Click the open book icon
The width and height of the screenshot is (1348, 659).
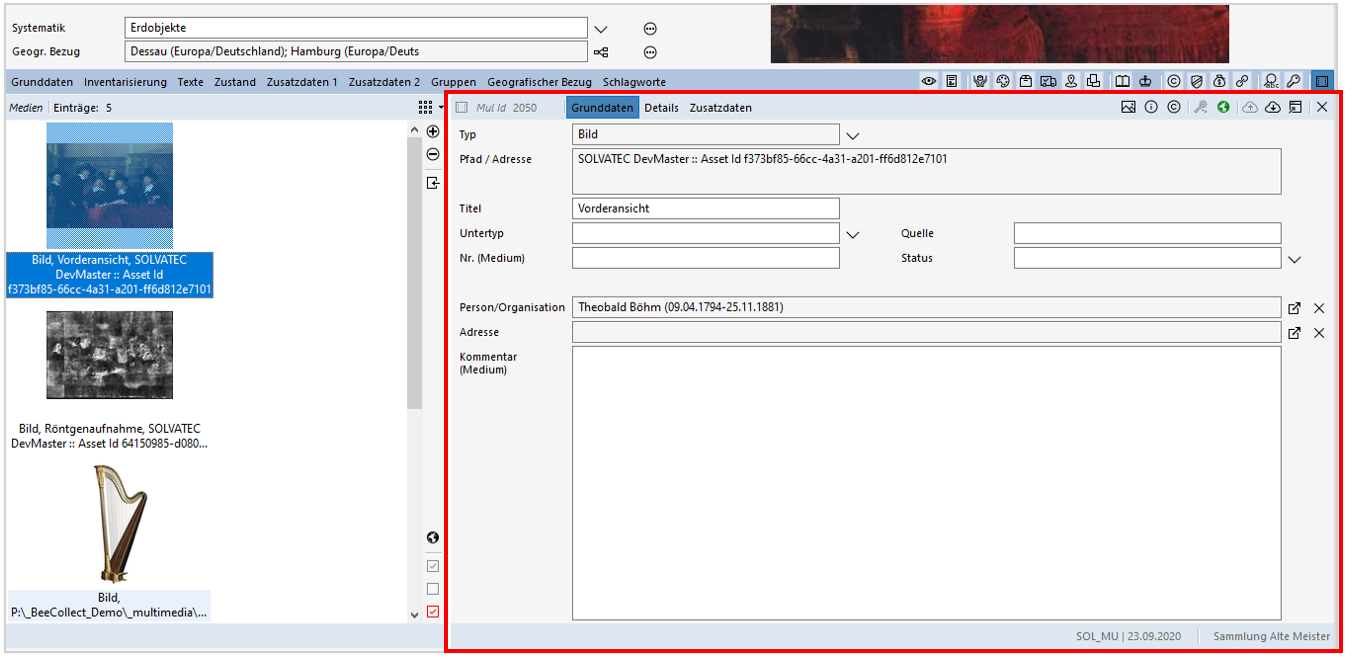[x=1123, y=81]
